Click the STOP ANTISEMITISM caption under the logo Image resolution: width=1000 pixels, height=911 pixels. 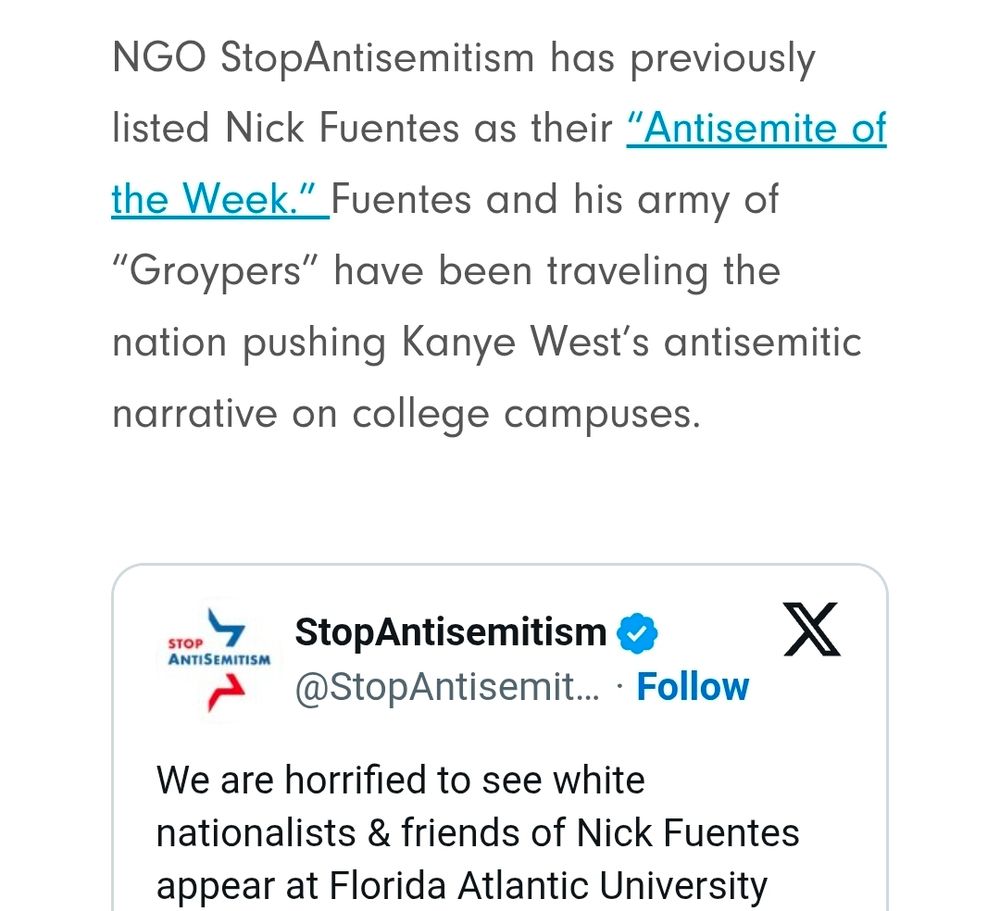tap(218, 650)
